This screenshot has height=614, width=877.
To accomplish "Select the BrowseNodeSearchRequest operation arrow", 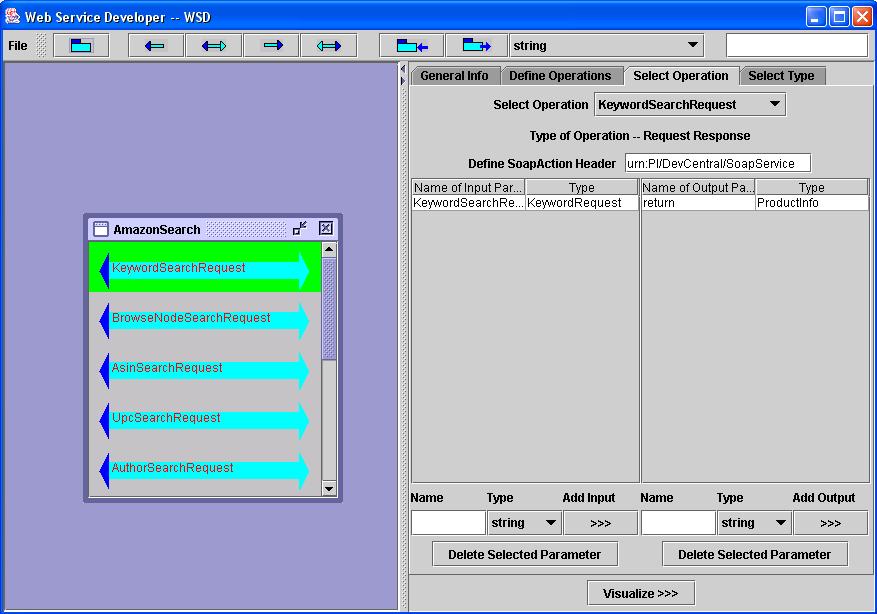I will (x=205, y=319).
